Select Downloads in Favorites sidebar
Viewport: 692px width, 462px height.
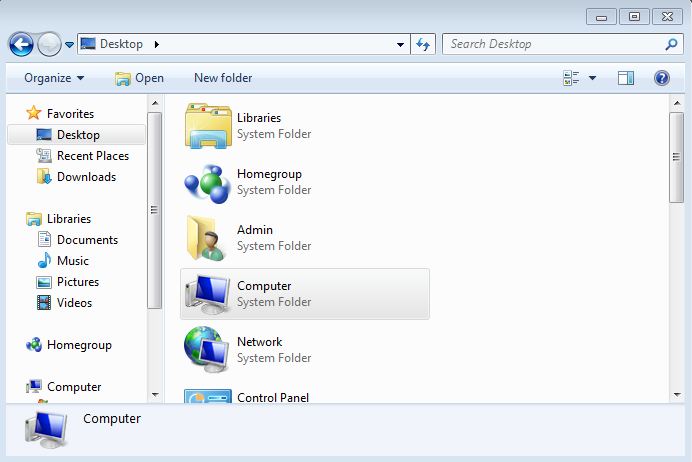[x=86, y=177]
